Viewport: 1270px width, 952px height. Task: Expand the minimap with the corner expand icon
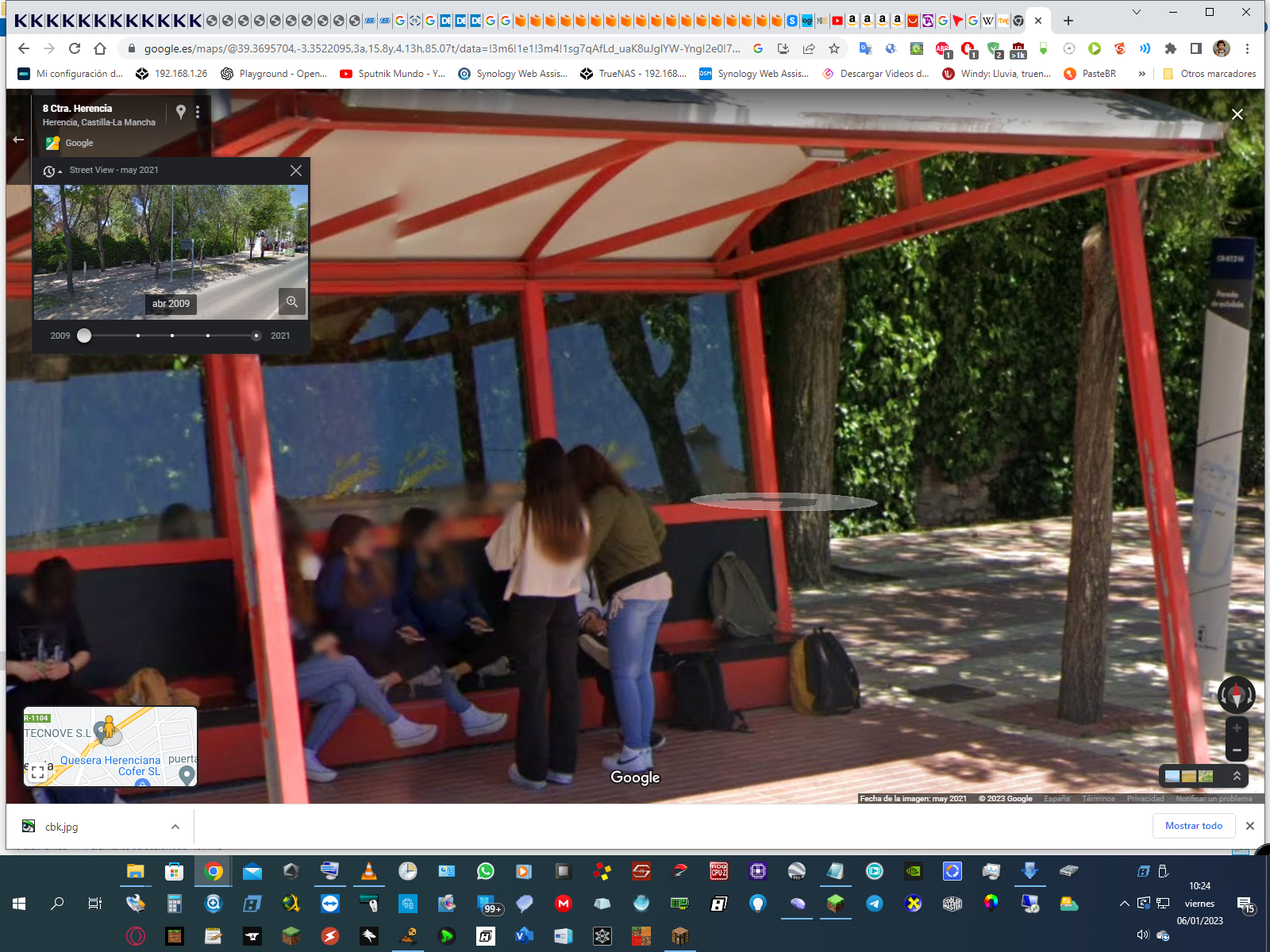(x=37, y=772)
